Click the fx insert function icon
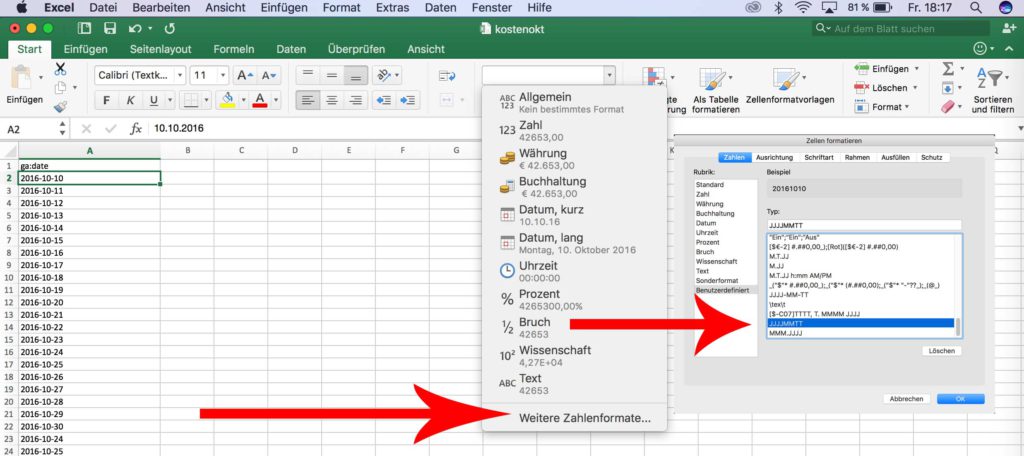 [135, 129]
